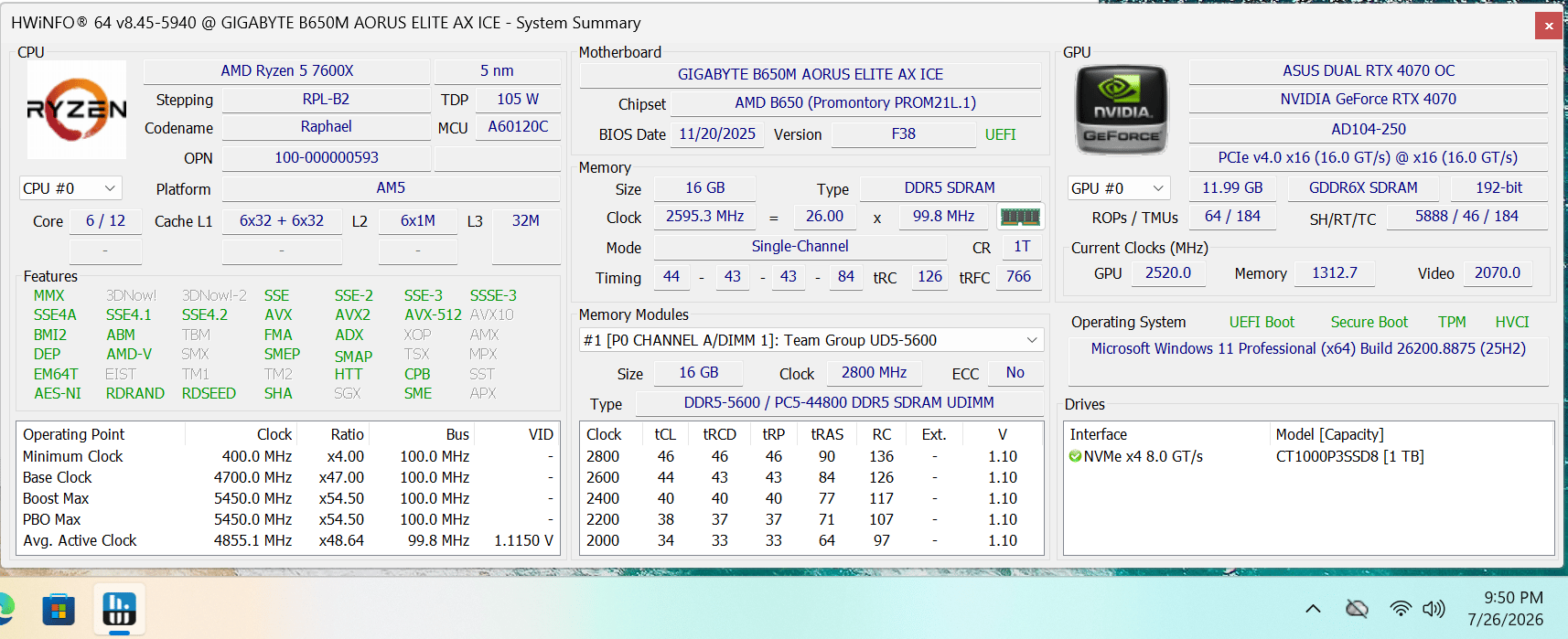The width and height of the screenshot is (1568, 639).
Task: Click the green memory module icon
Action: click(x=1020, y=217)
